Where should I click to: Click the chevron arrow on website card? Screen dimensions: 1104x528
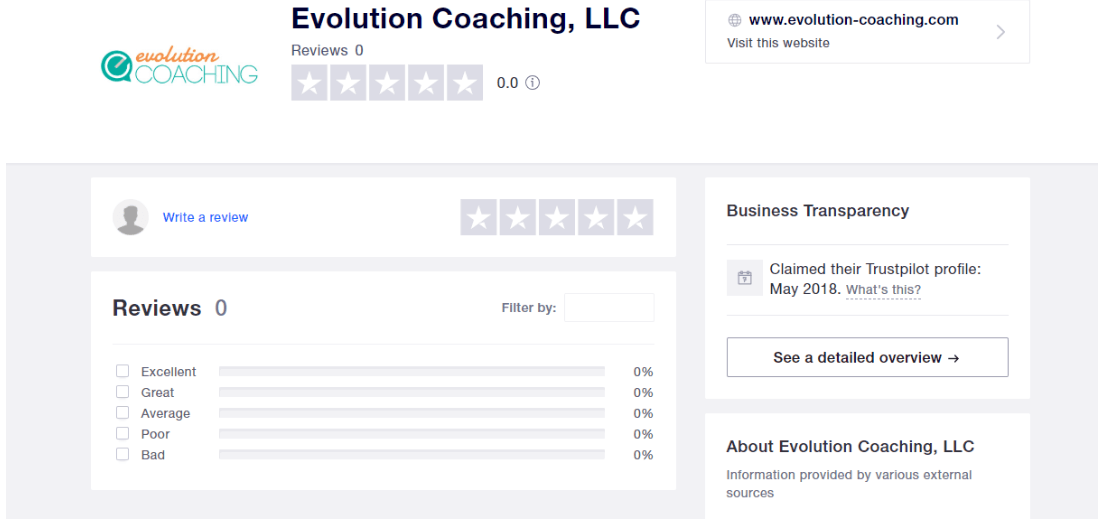click(1001, 32)
